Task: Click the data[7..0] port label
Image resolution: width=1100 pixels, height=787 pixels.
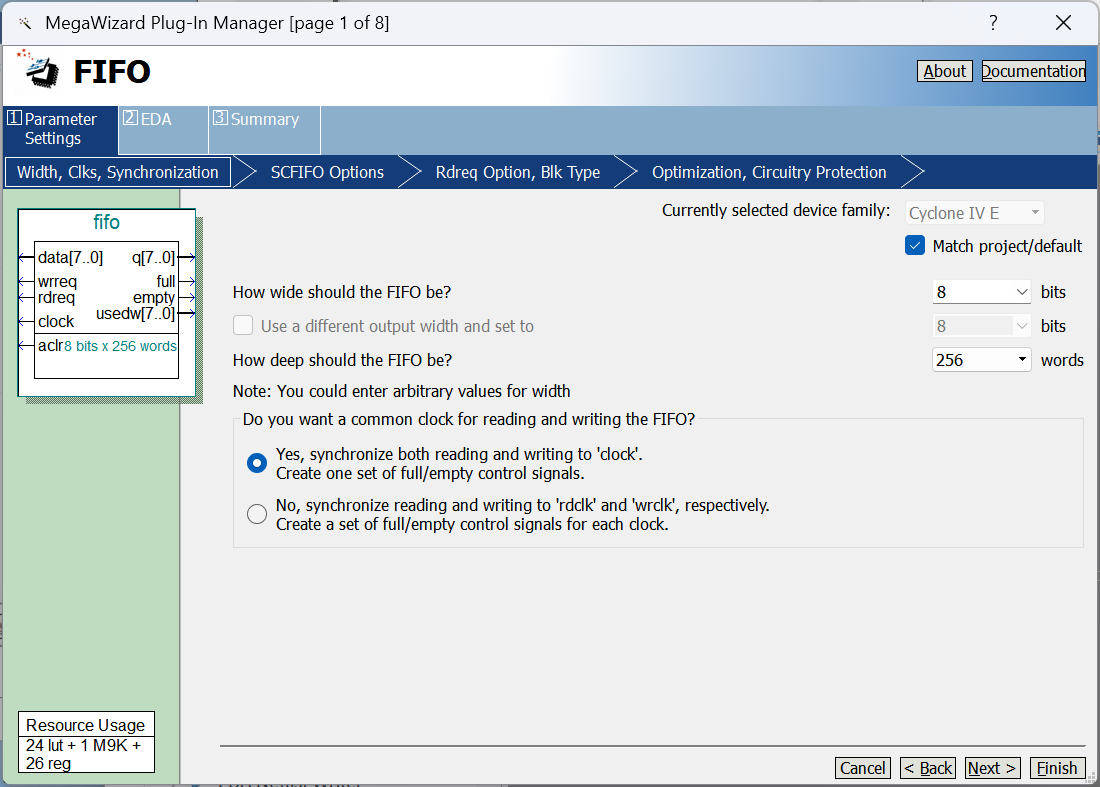Action: (x=70, y=257)
